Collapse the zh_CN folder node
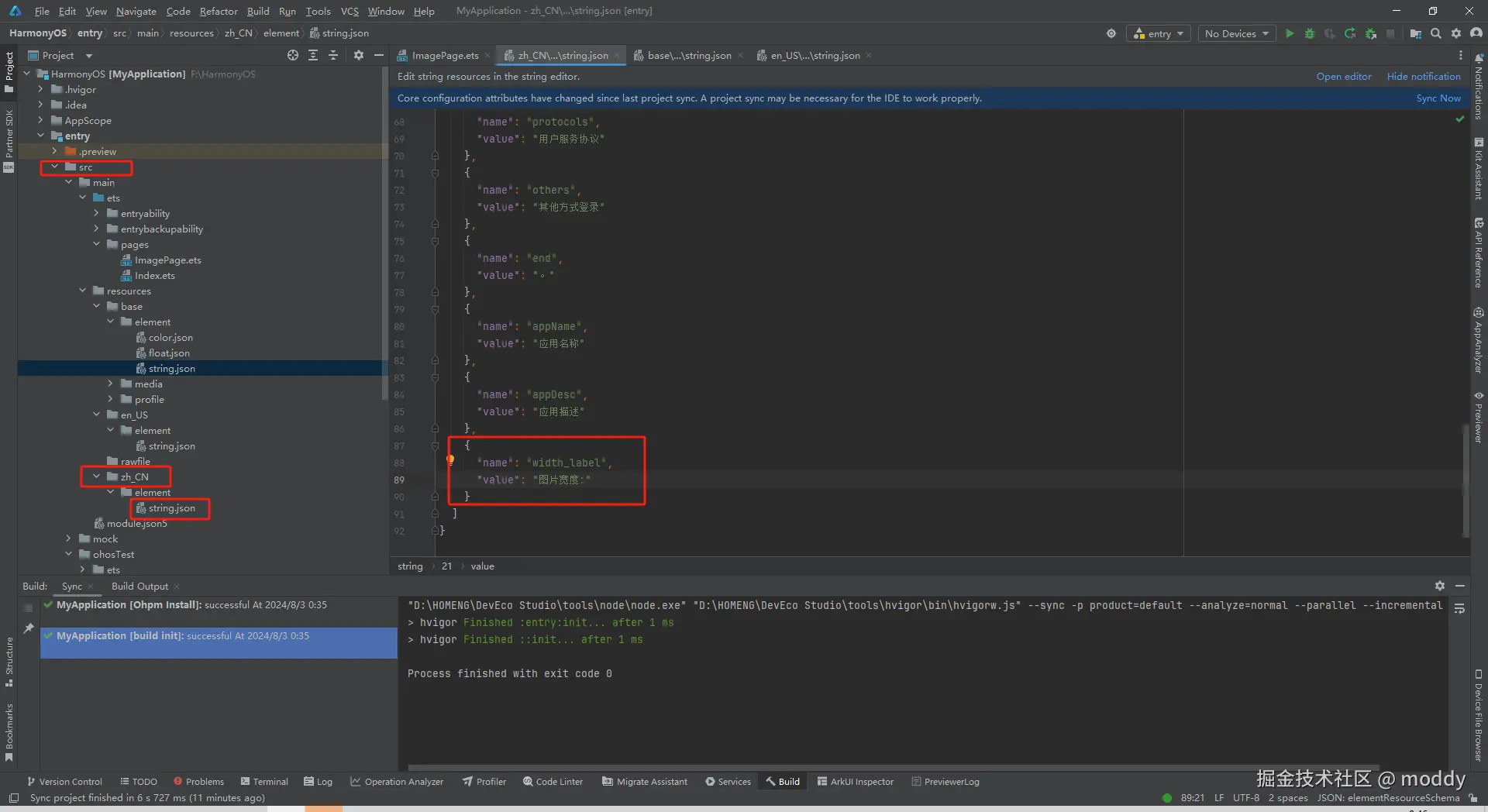The height and width of the screenshot is (812, 1488). click(x=96, y=477)
